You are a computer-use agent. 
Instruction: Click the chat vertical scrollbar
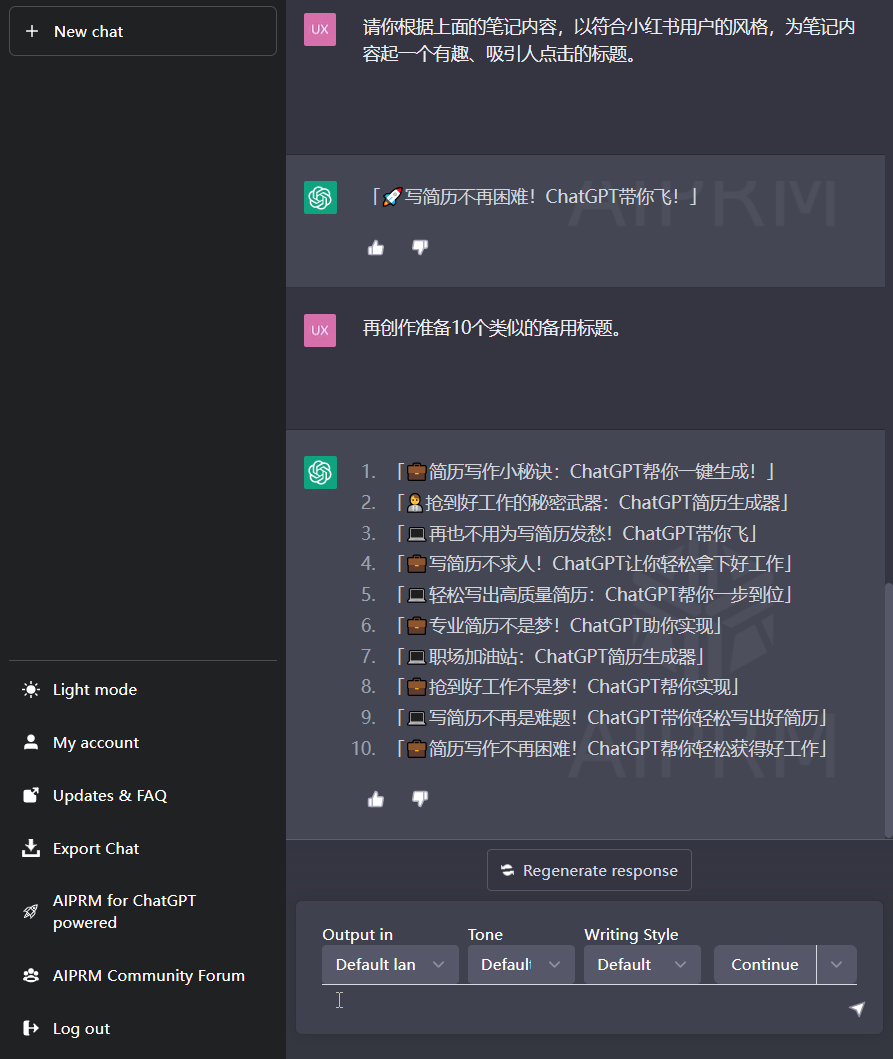(888, 709)
